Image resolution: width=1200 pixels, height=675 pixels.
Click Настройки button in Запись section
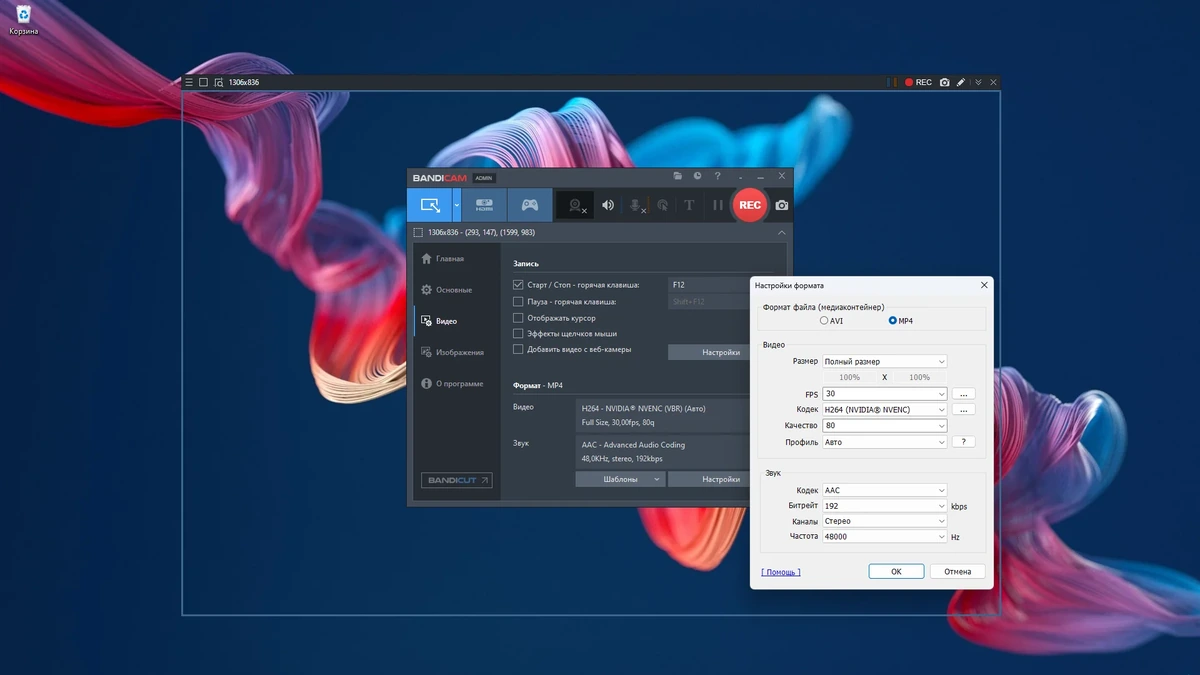click(x=709, y=352)
